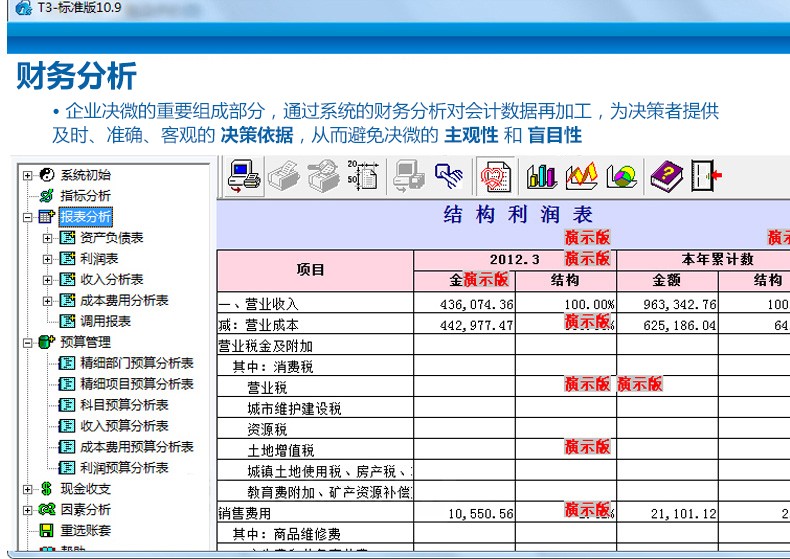Click the value 10,550.56
This screenshot has height=559, width=790.
481,514
